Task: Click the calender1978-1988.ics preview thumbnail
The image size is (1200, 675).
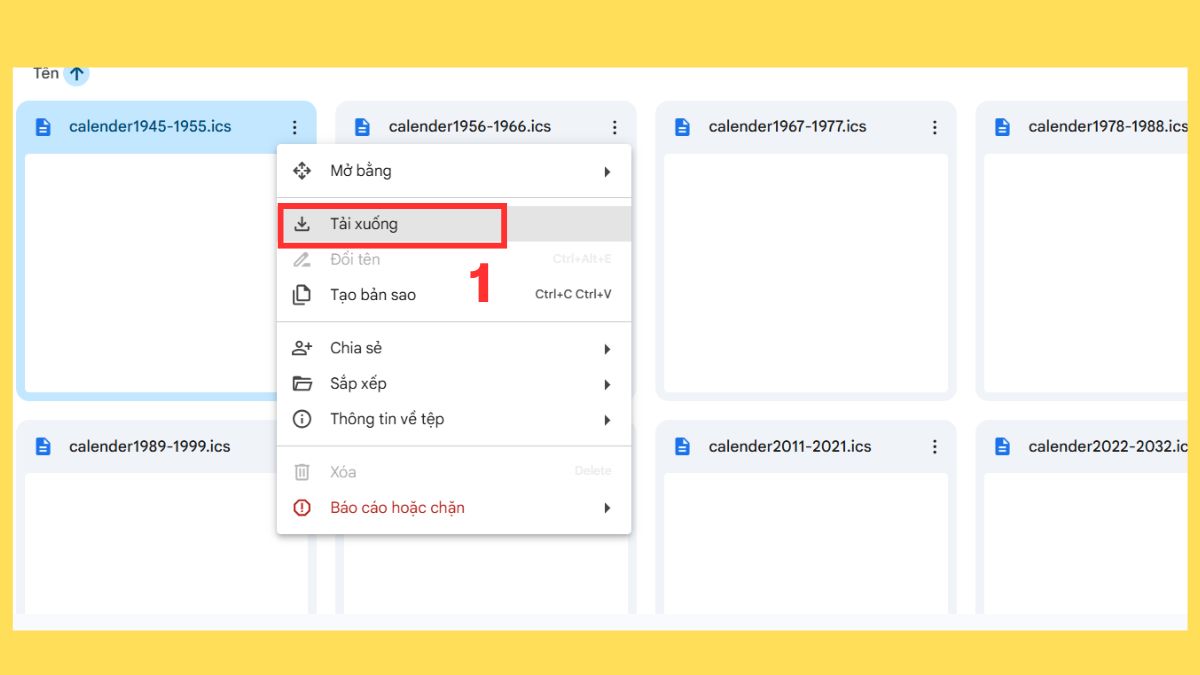Action: 1086,273
